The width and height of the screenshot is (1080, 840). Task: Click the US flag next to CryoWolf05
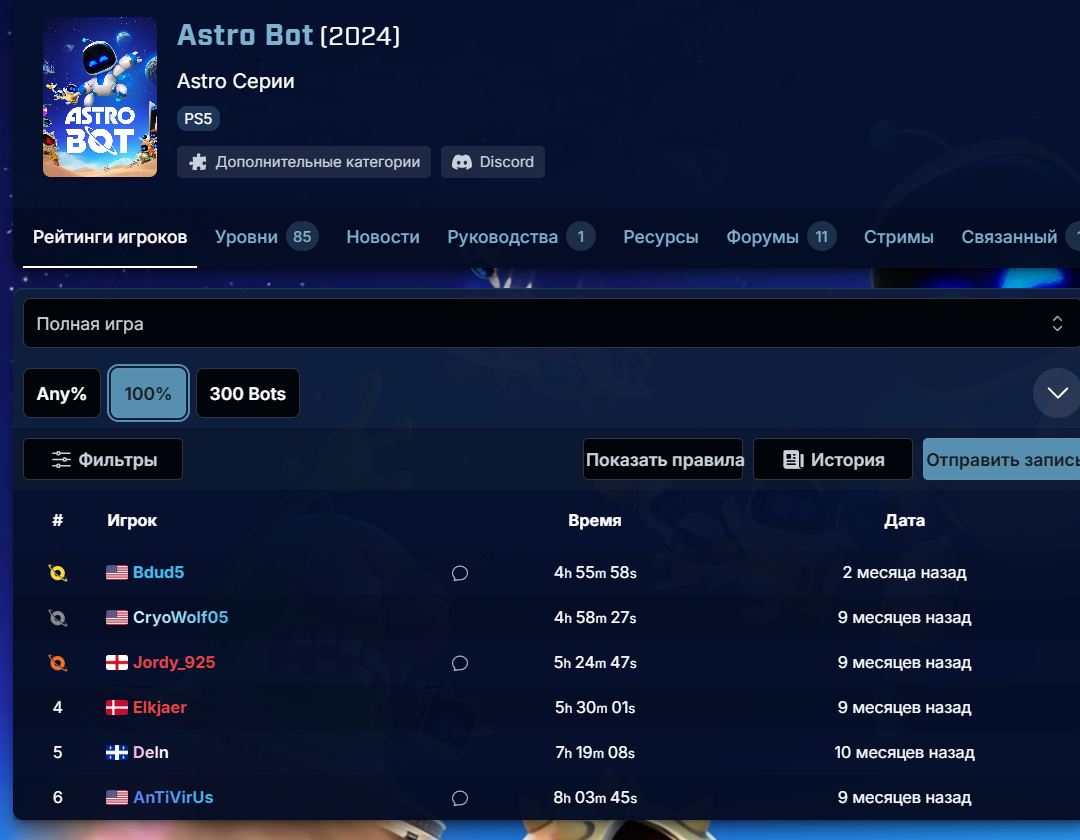117,618
